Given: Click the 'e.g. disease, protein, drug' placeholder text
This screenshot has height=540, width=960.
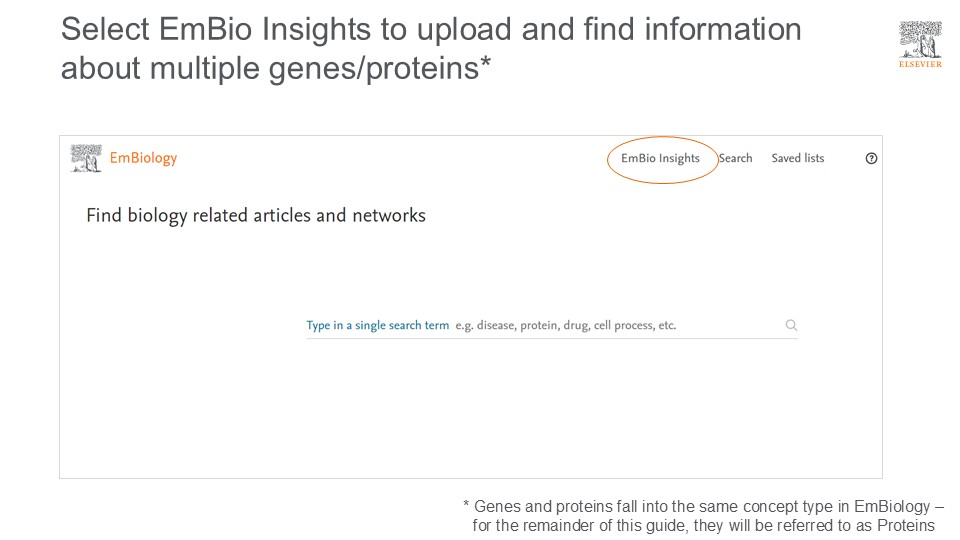Looking at the screenshot, I should tap(566, 325).
